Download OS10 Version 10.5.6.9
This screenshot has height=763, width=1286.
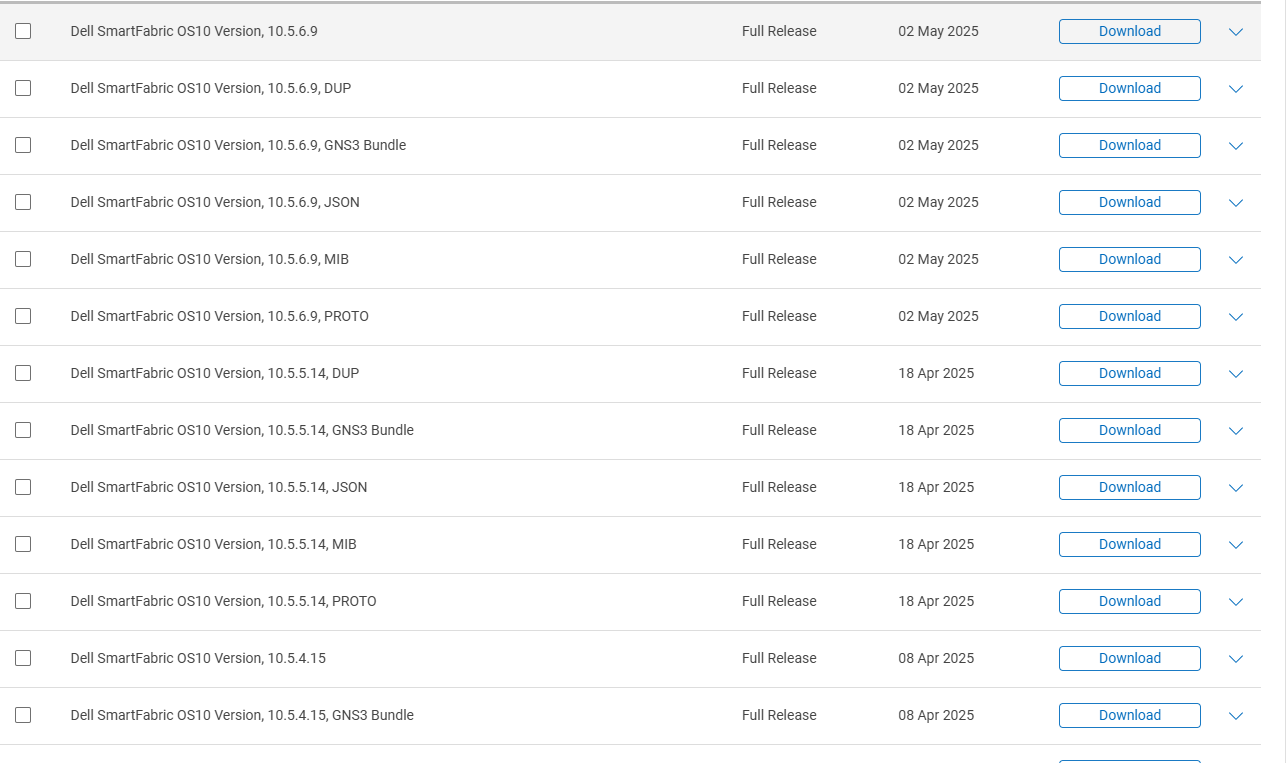(1130, 31)
